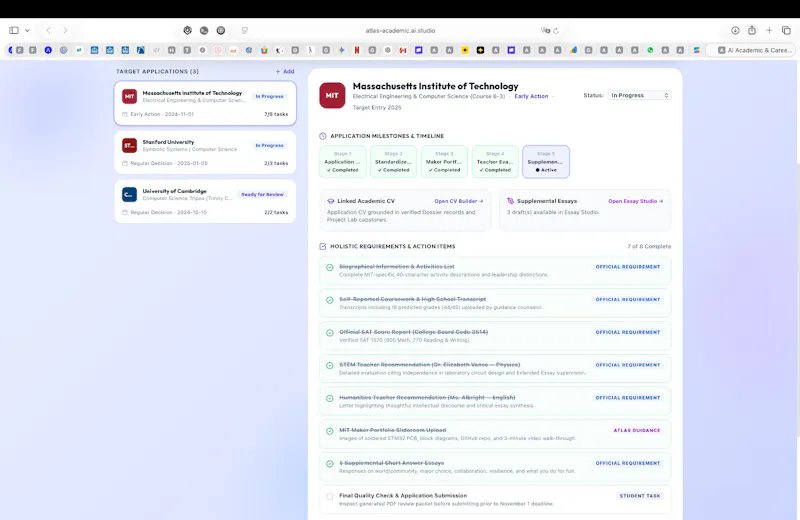Click clock icon beside Application Milestones heading
This screenshot has height=520, width=800.
coord(322,136)
